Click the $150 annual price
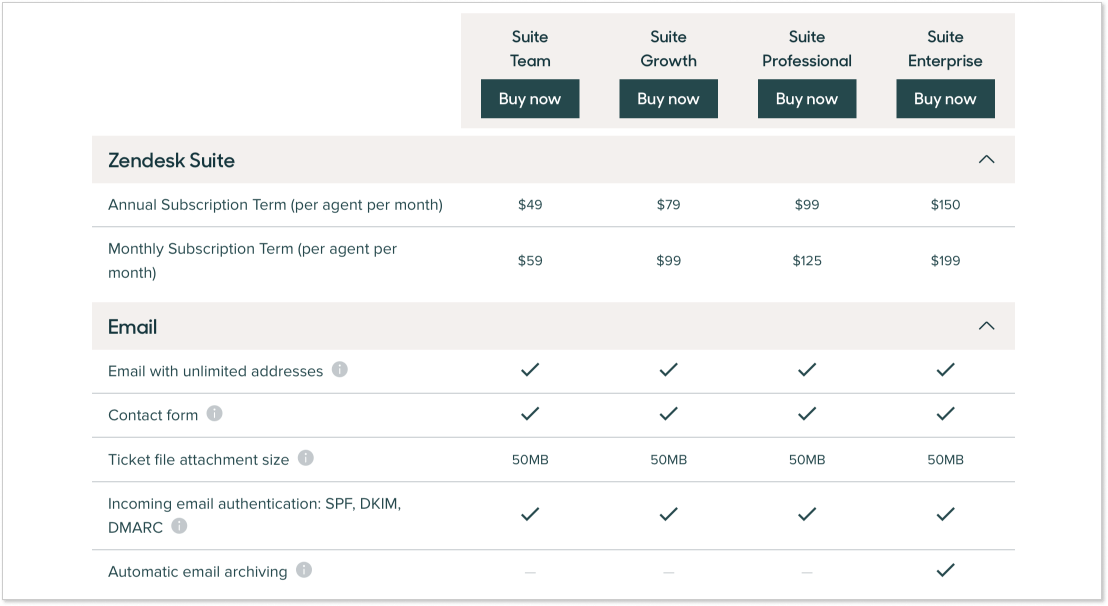 point(945,205)
